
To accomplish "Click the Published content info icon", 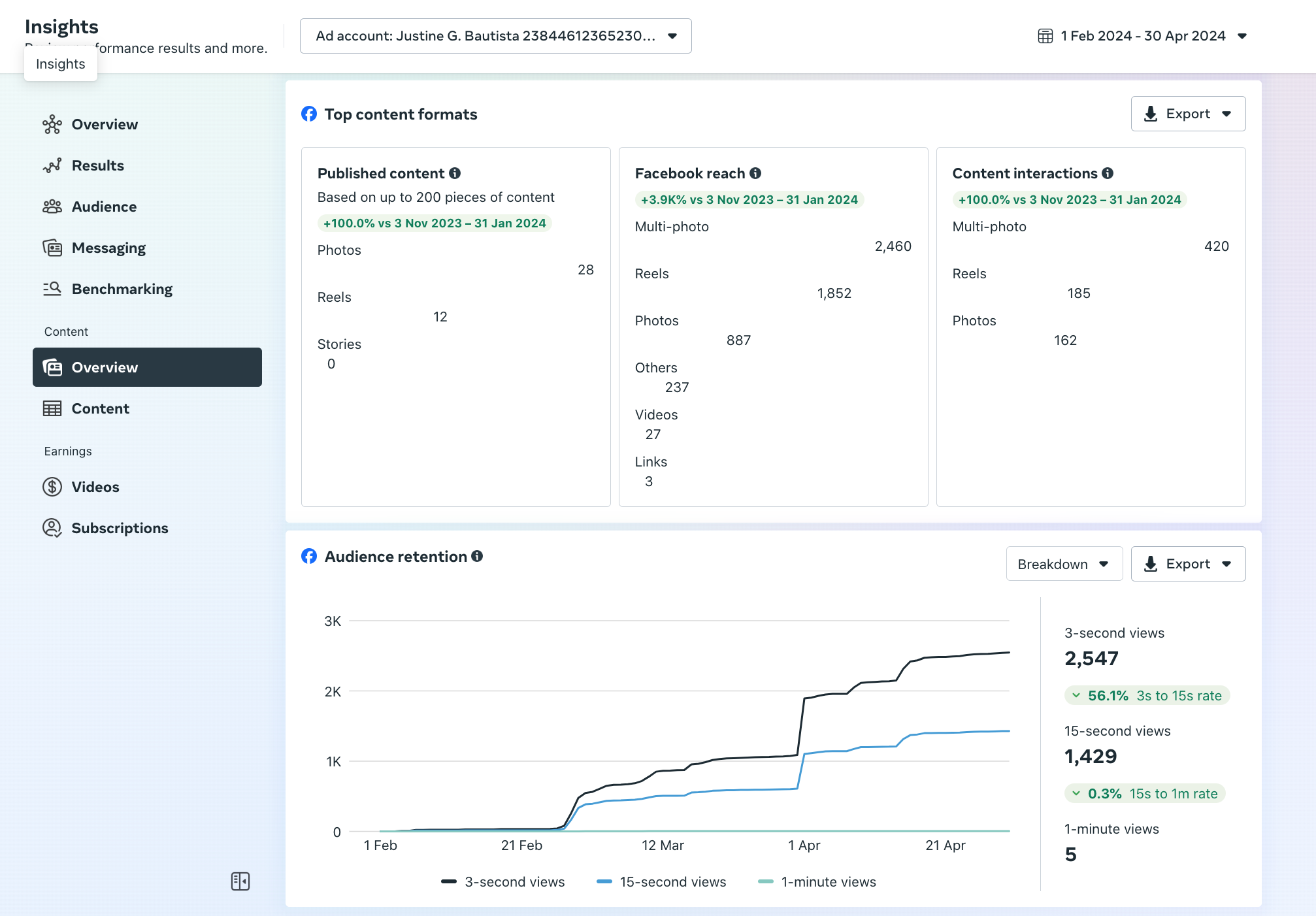I will (x=455, y=173).
